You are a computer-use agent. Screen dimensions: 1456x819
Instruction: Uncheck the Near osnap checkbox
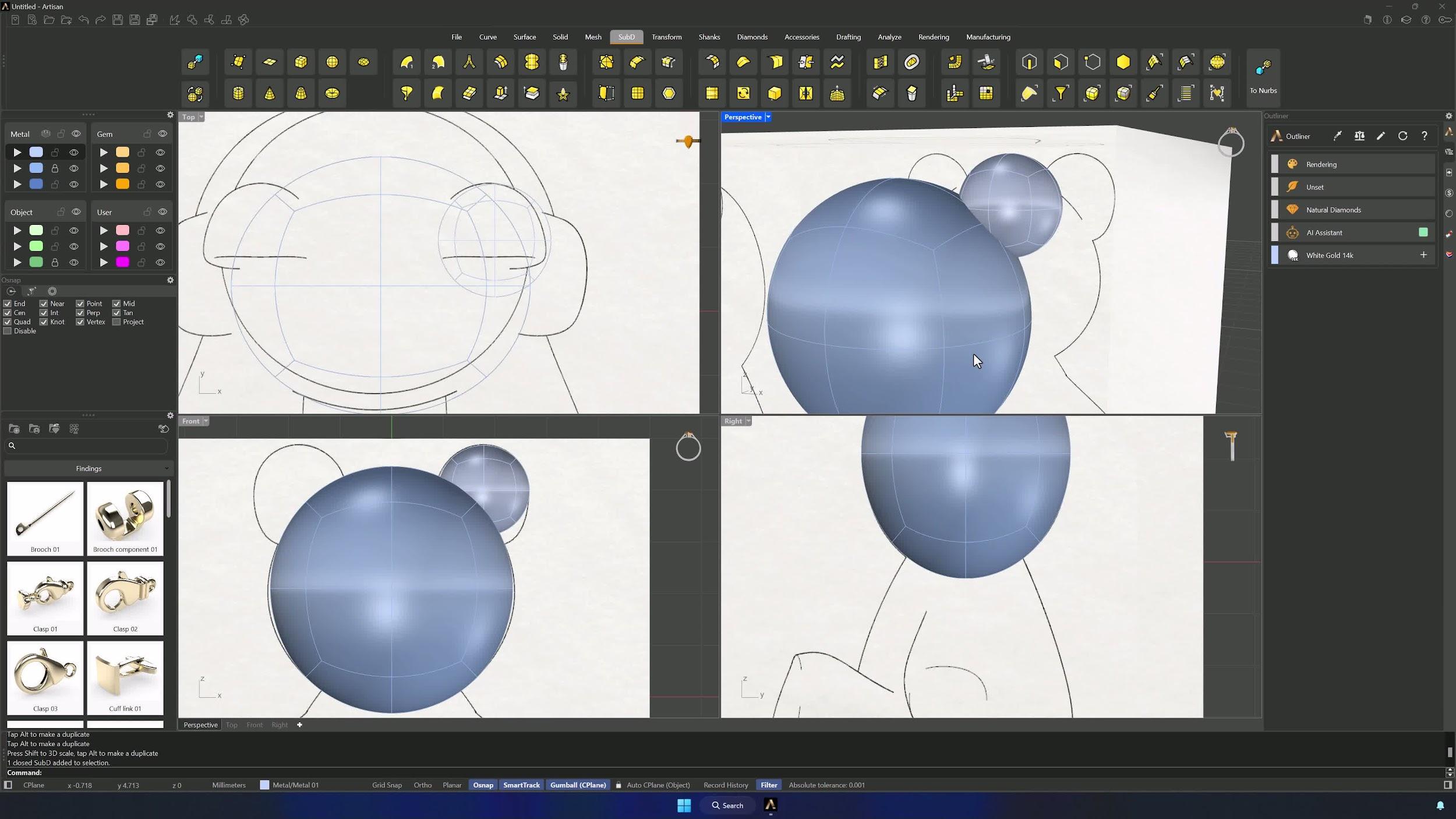click(44, 303)
